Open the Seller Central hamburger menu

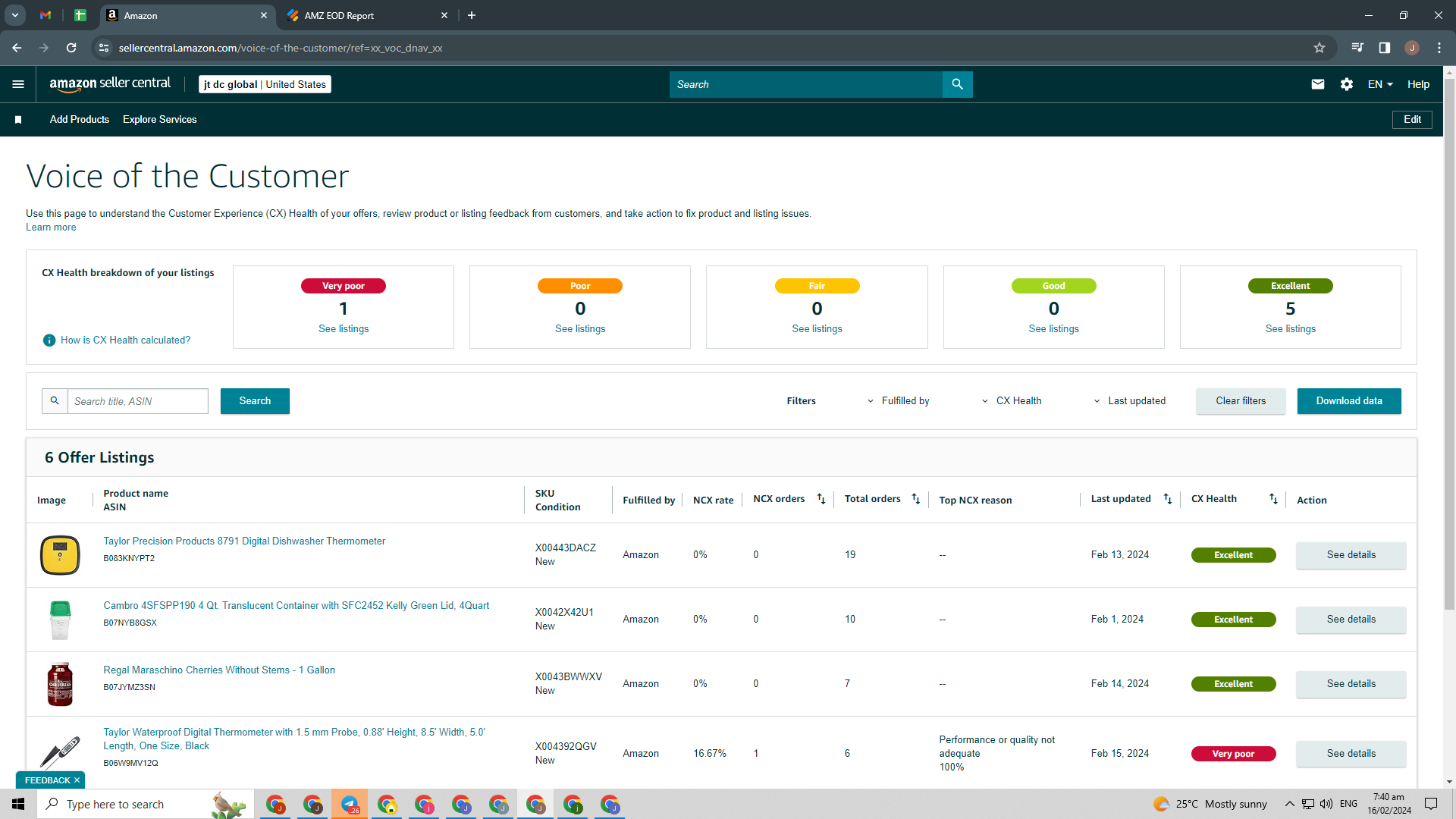(18, 84)
